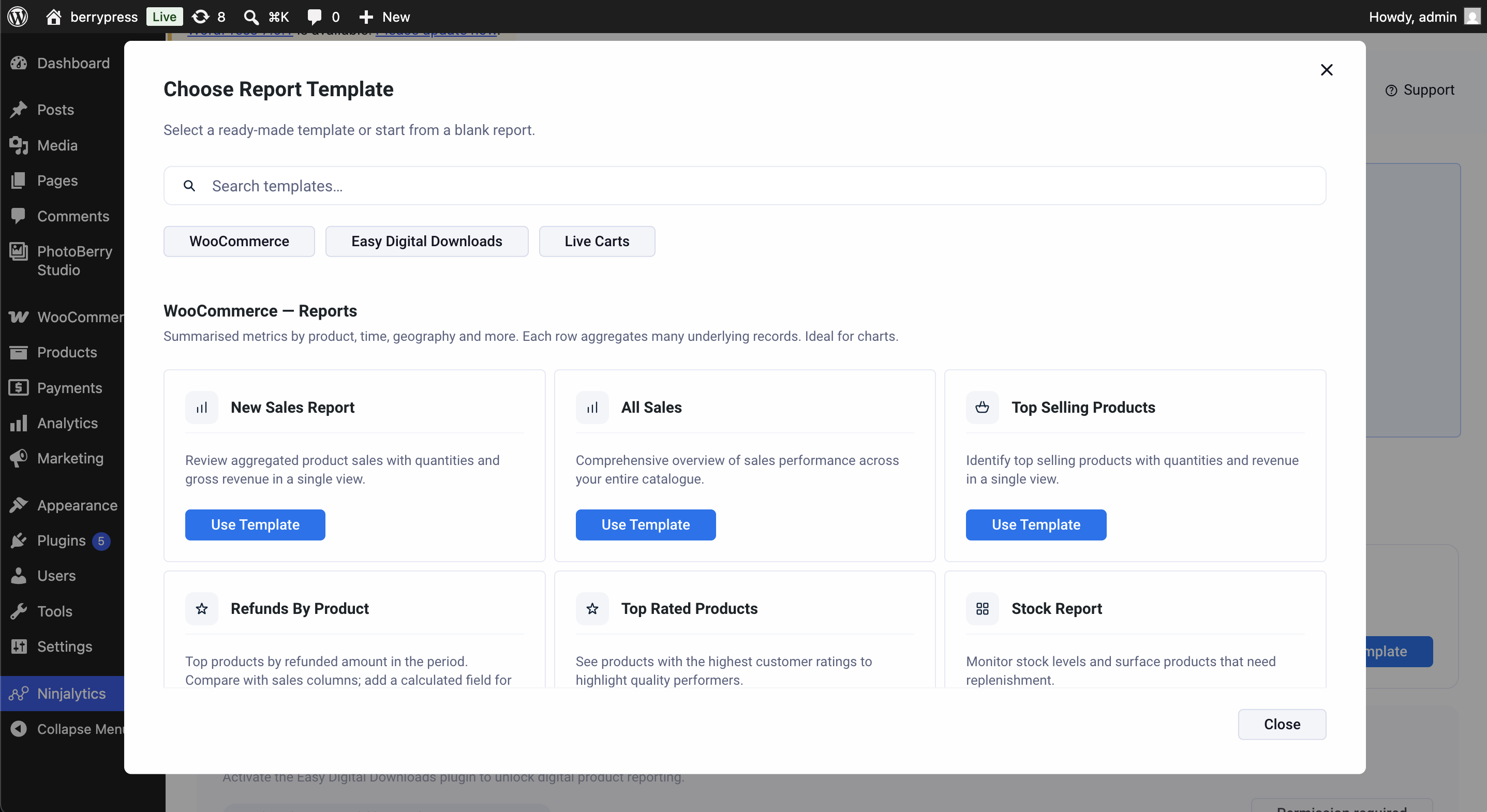Image resolution: width=1487 pixels, height=812 pixels.
Task: Click the Live status badge
Action: point(165,17)
